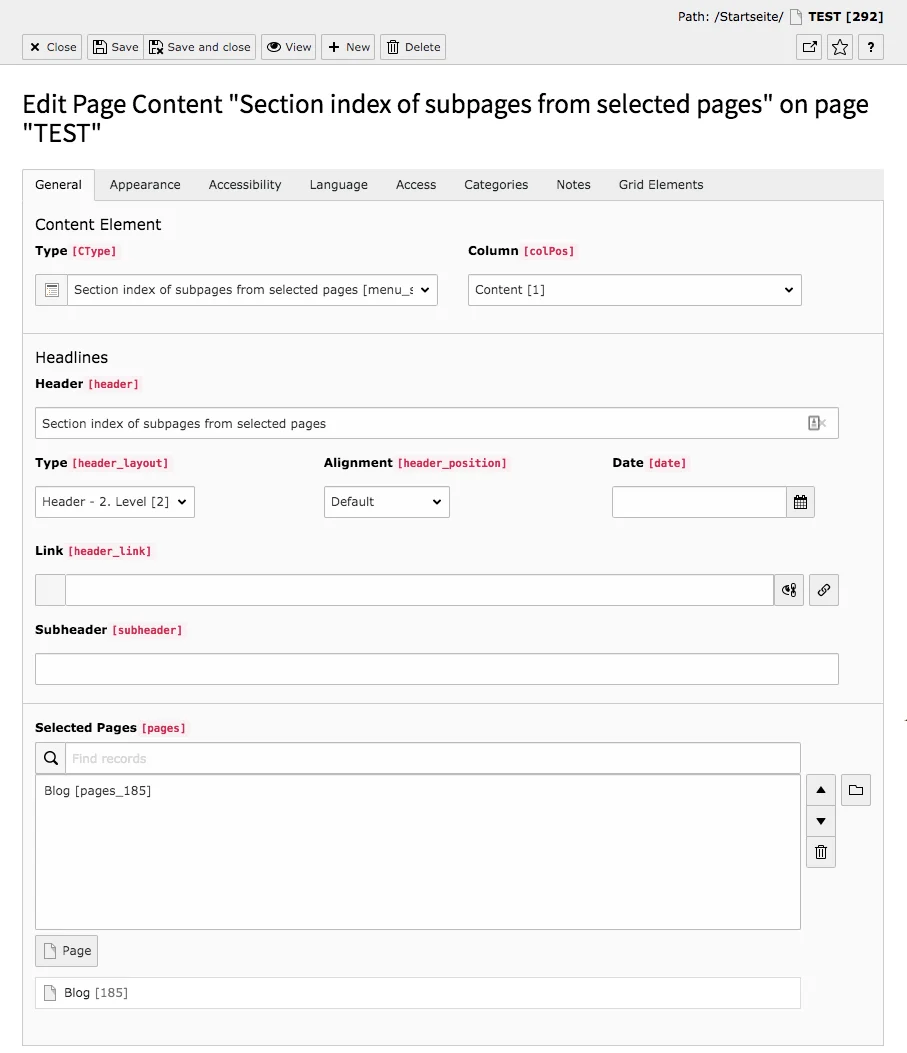The height and width of the screenshot is (1053, 907).
Task: Create a new page with the Page button
Action: 66,950
